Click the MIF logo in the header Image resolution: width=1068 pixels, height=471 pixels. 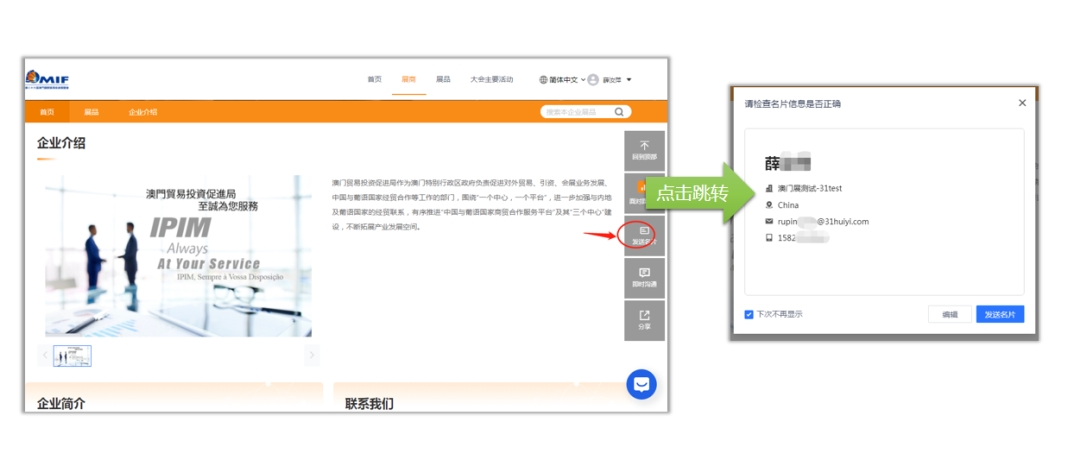point(47,79)
